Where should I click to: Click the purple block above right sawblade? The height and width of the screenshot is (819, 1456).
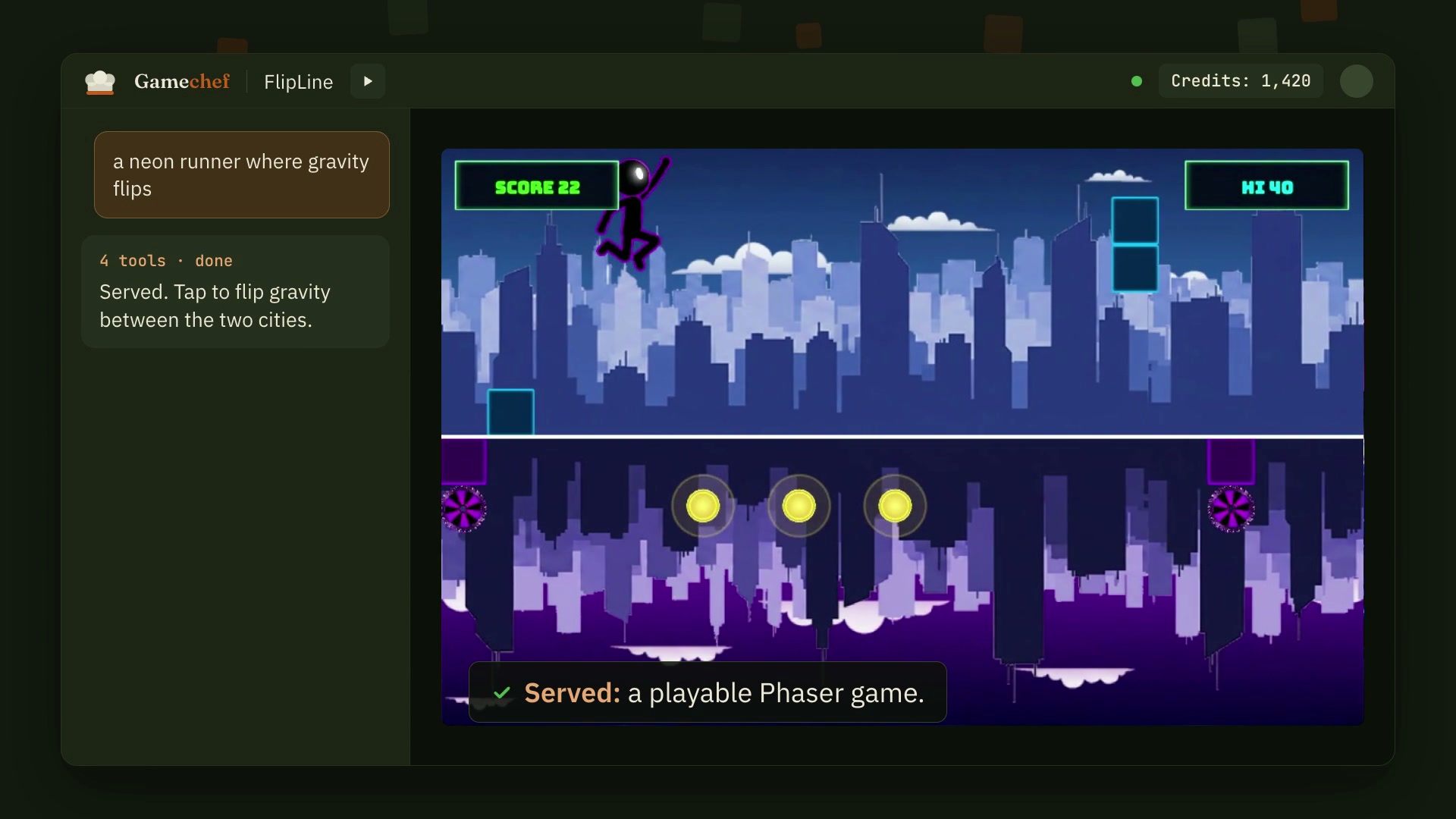click(x=1231, y=461)
